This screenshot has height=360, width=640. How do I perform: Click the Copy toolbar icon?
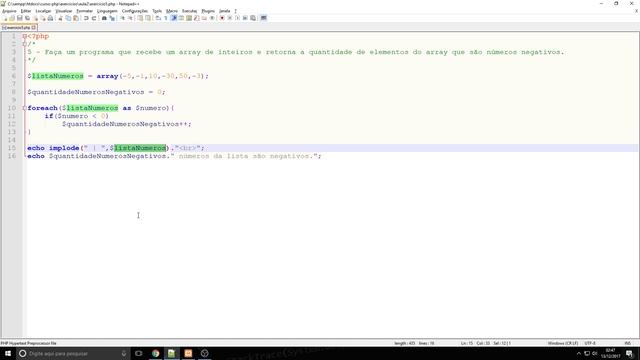coord(68,18)
